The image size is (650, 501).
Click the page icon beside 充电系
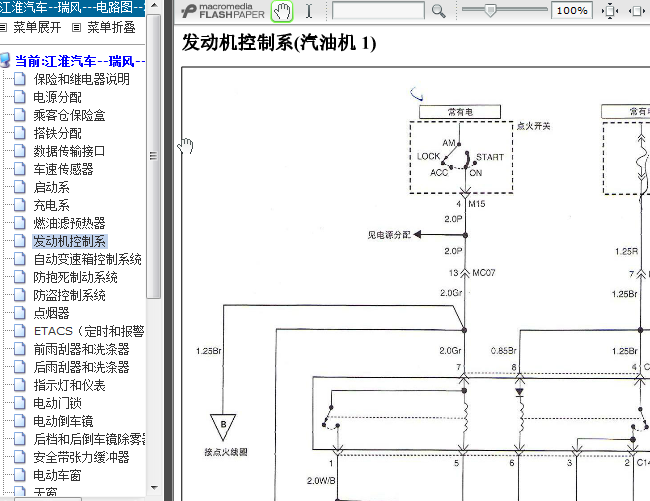(19, 205)
